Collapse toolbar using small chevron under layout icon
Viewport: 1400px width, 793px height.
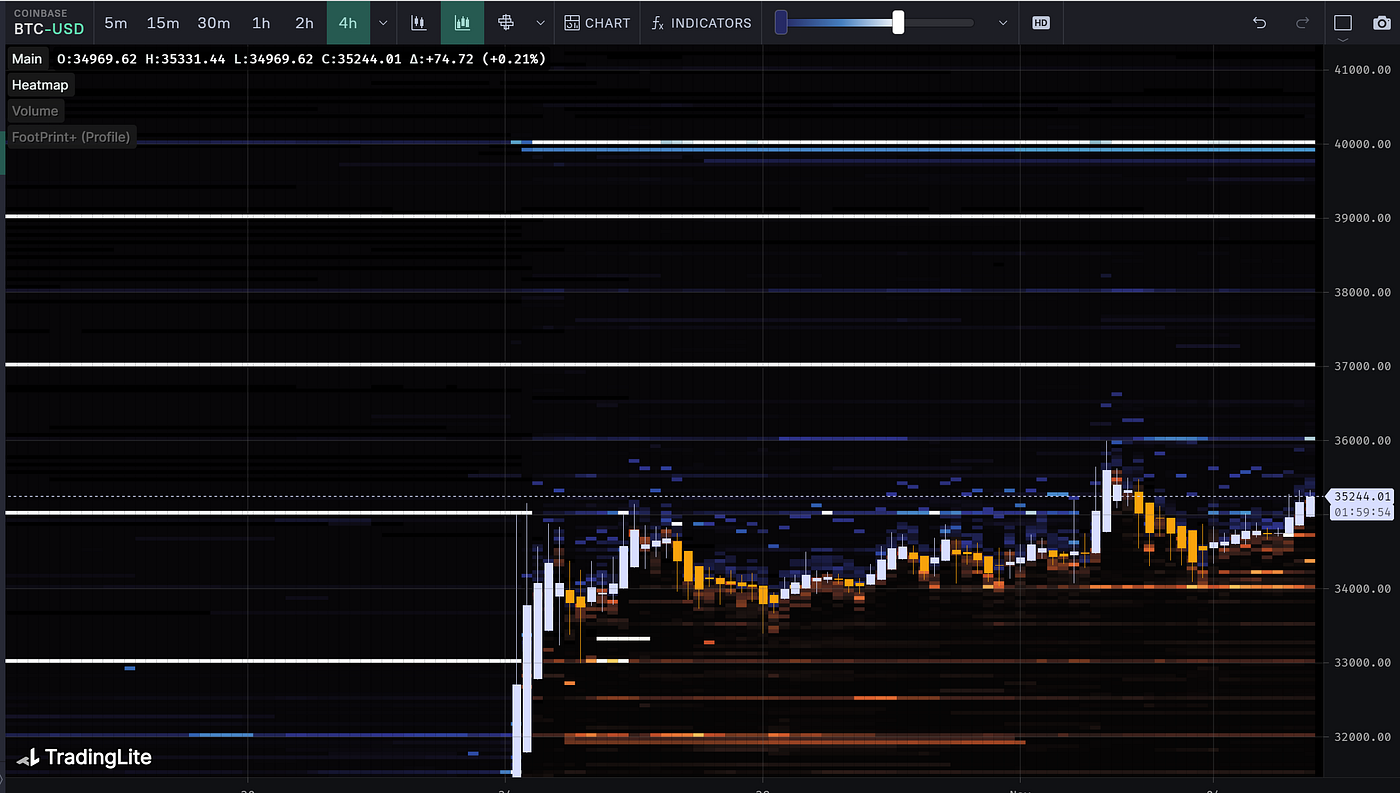pos(1342,41)
